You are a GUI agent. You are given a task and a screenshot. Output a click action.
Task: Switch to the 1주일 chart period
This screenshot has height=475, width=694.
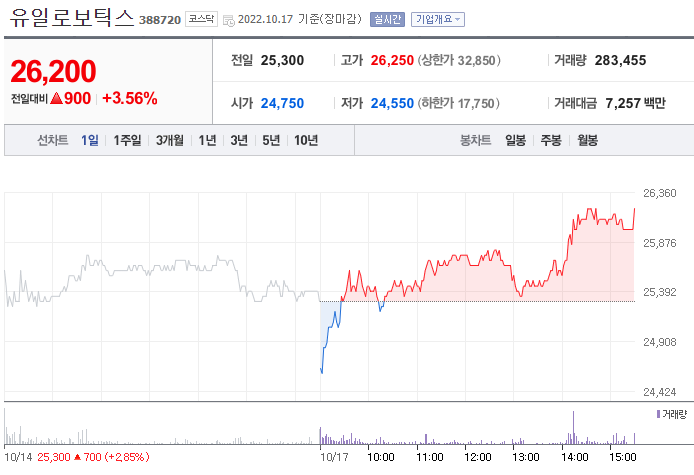(x=127, y=140)
